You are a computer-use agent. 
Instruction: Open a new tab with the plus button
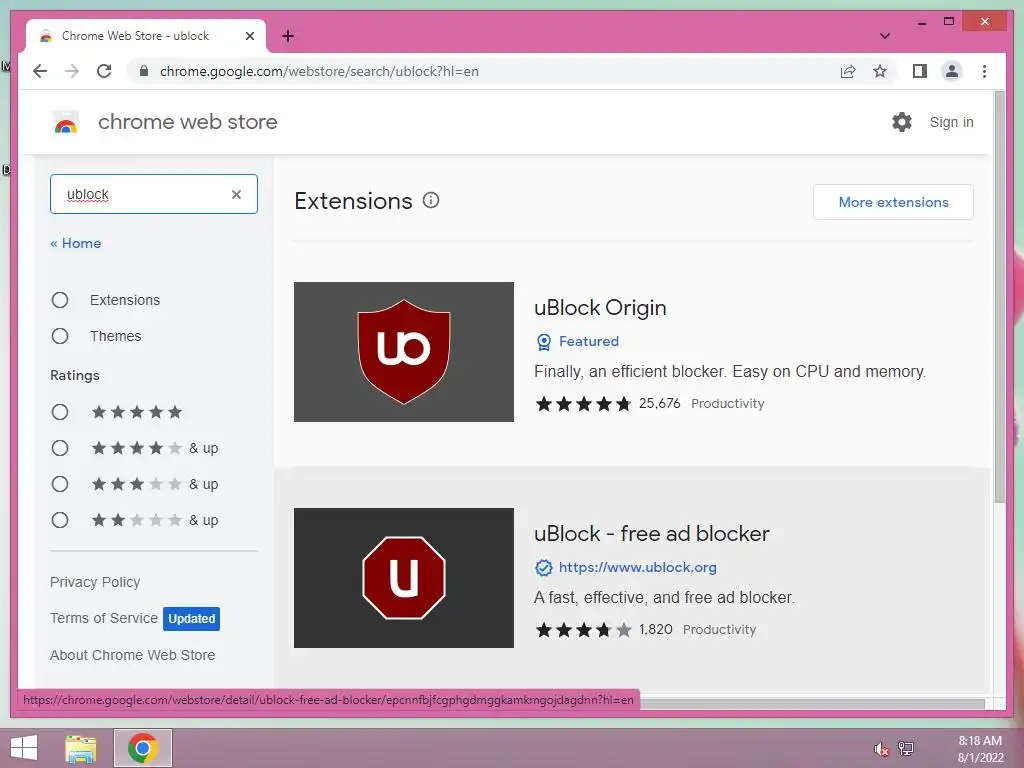[x=288, y=36]
